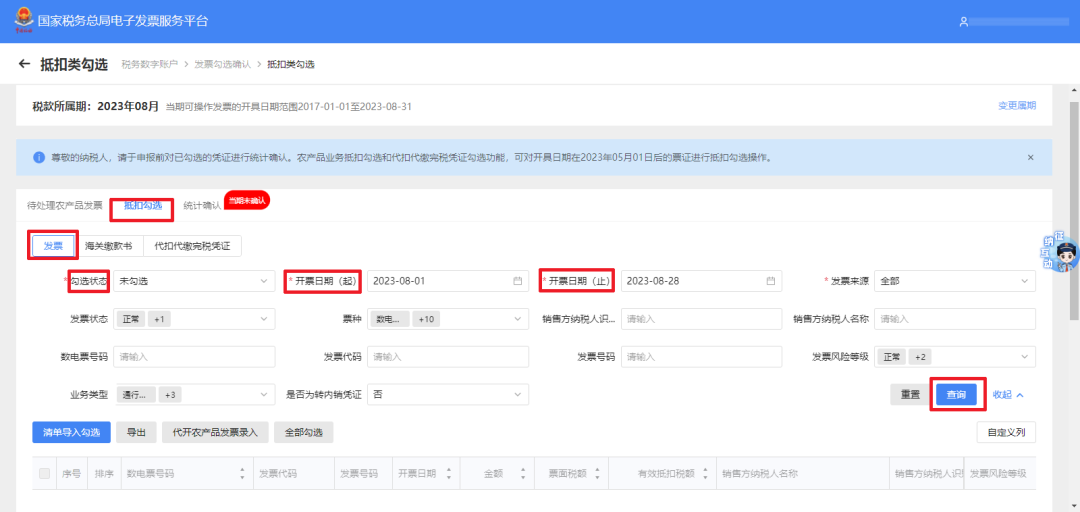Sort by 金额 column arrows

(x=523, y=473)
